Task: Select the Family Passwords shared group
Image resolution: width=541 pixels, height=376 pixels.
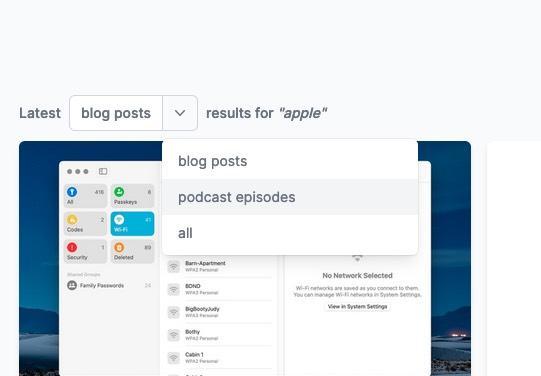Action: (109, 285)
